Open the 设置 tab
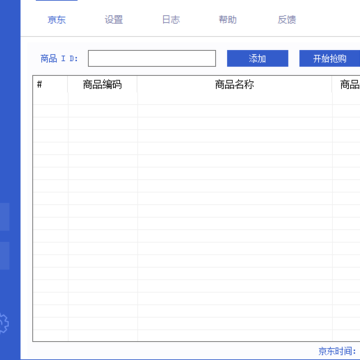 click(114, 20)
